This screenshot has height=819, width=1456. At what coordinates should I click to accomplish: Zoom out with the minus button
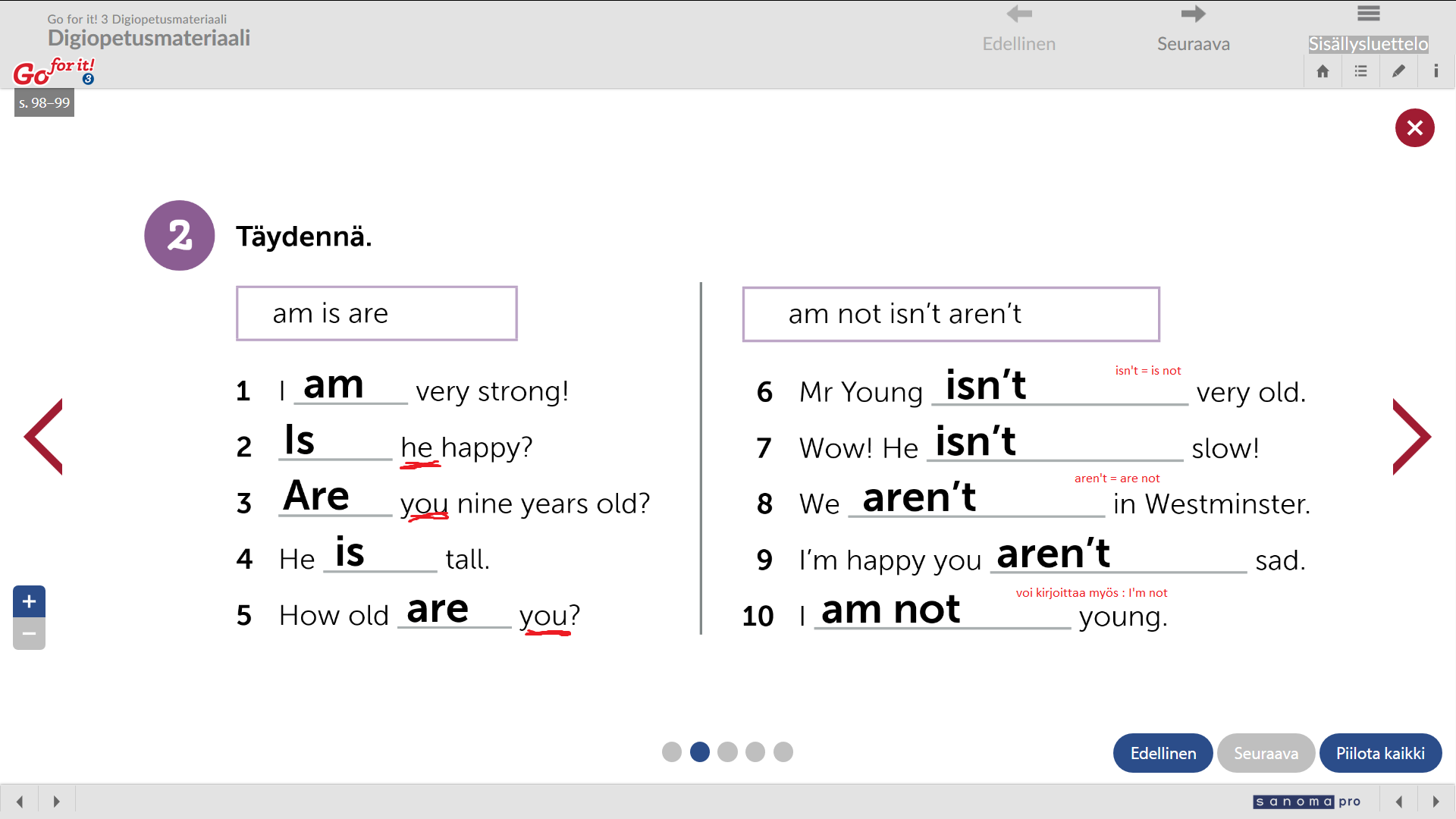pyautogui.click(x=29, y=634)
